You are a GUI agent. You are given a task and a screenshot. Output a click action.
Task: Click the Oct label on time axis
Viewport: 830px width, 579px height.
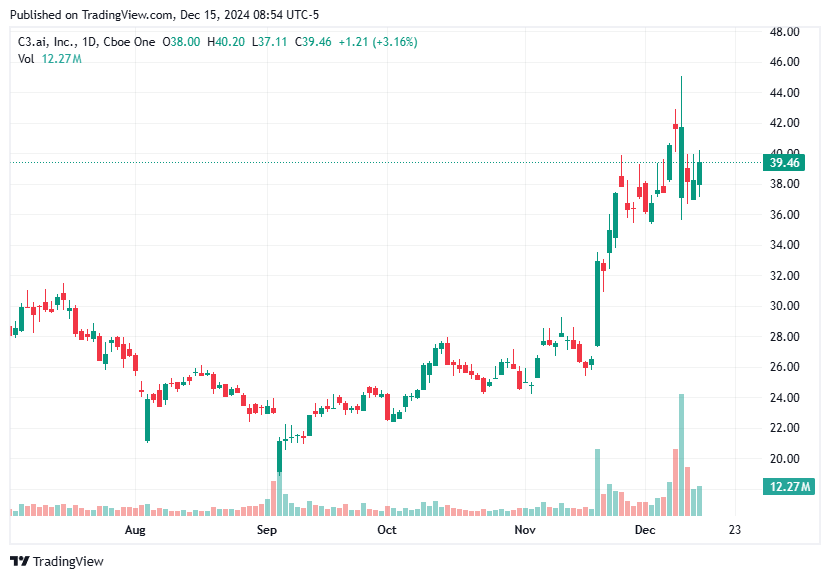pyautogui.click(x=387, y=530)
